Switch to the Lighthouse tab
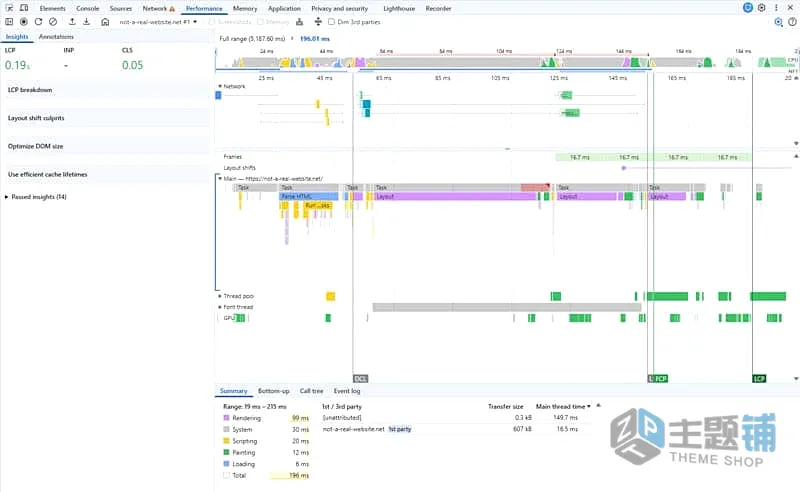Image resolution: width=800 pixels, height=492 pixels. 399,9
